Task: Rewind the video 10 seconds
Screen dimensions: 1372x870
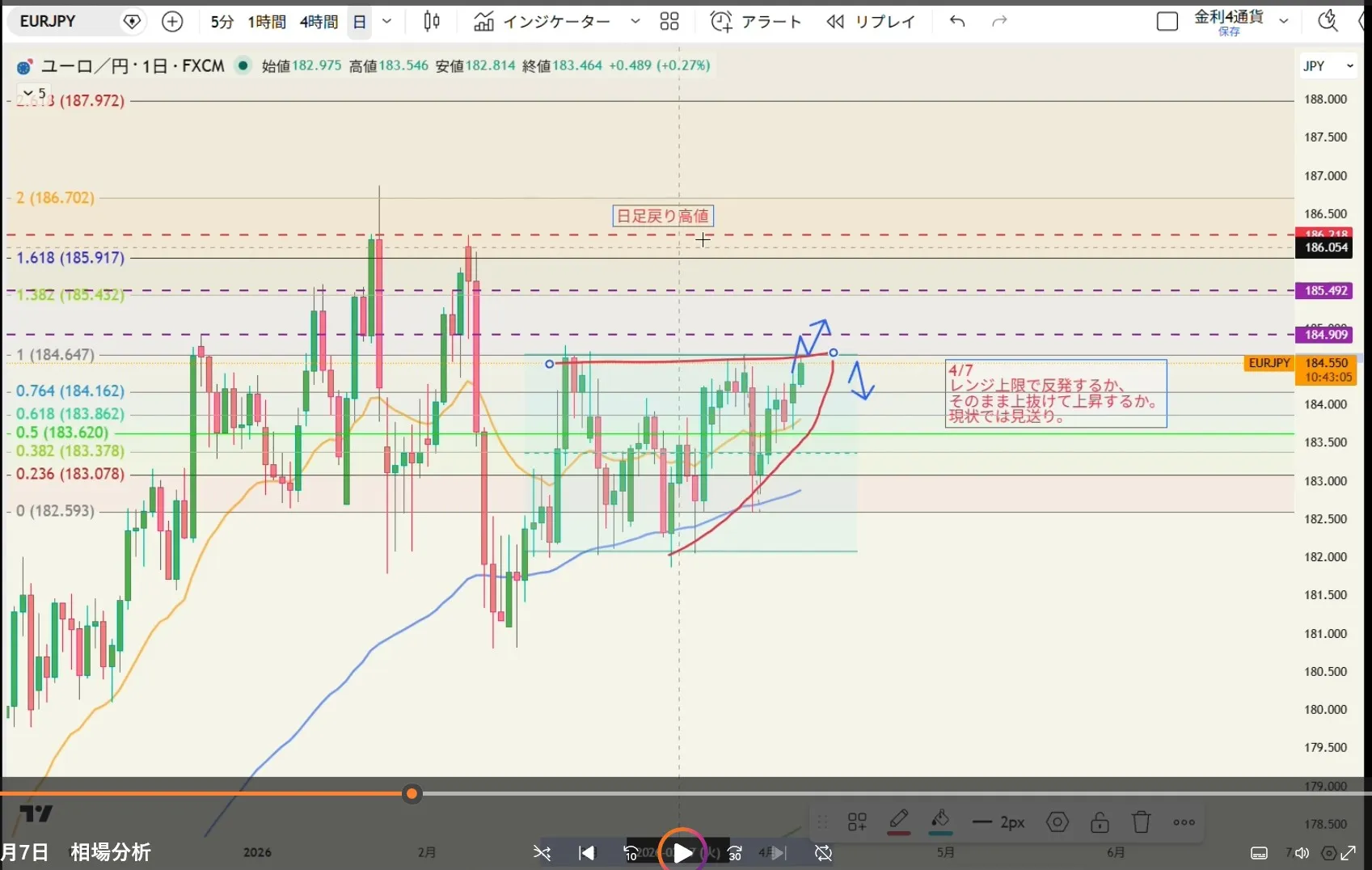Action: [631, 853]
